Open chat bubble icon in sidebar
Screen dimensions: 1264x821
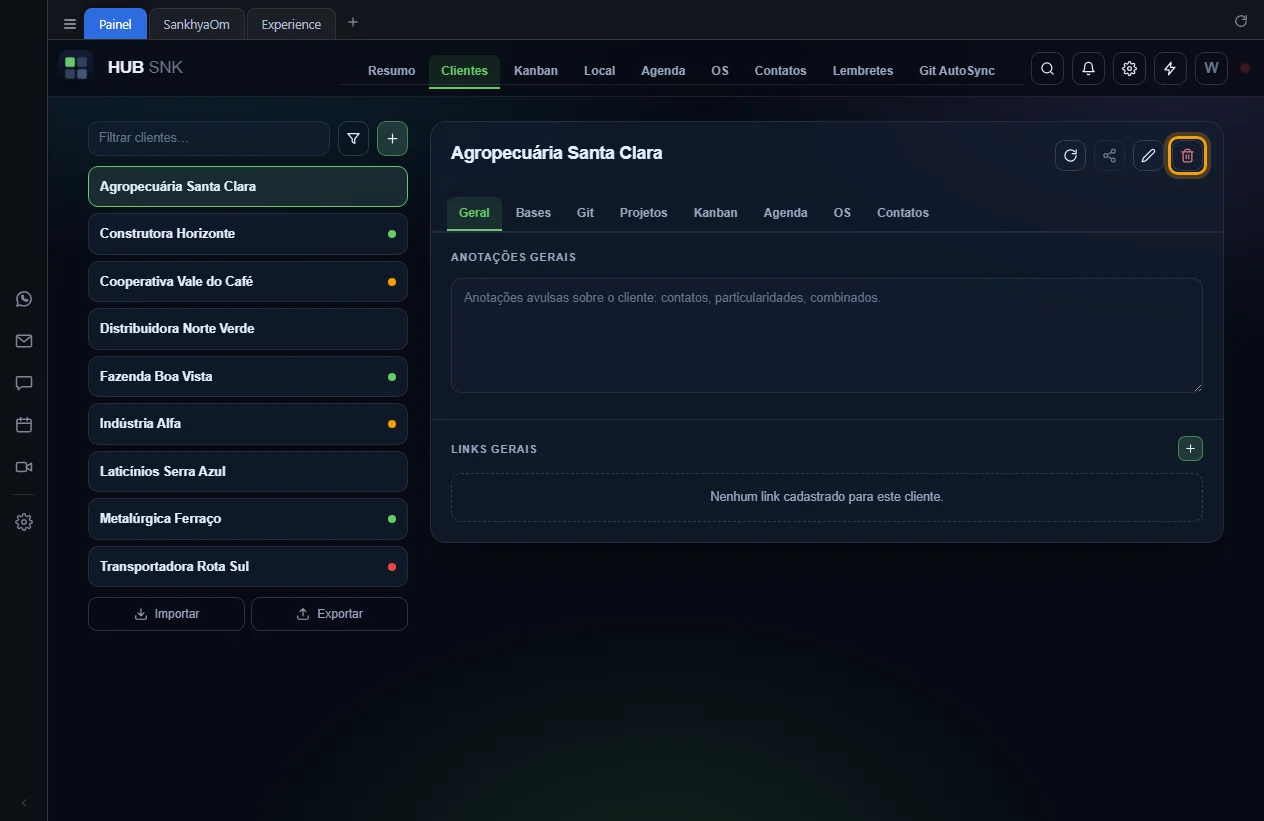[24, 383]
